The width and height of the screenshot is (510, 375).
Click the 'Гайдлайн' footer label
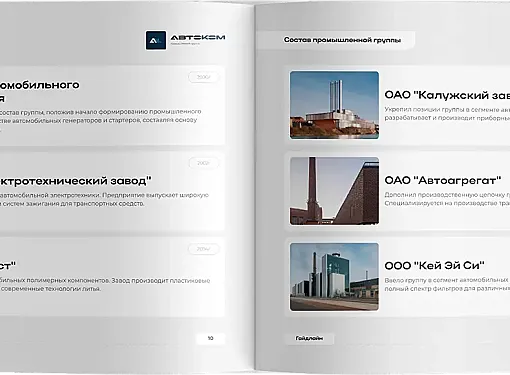click(309, 338)
